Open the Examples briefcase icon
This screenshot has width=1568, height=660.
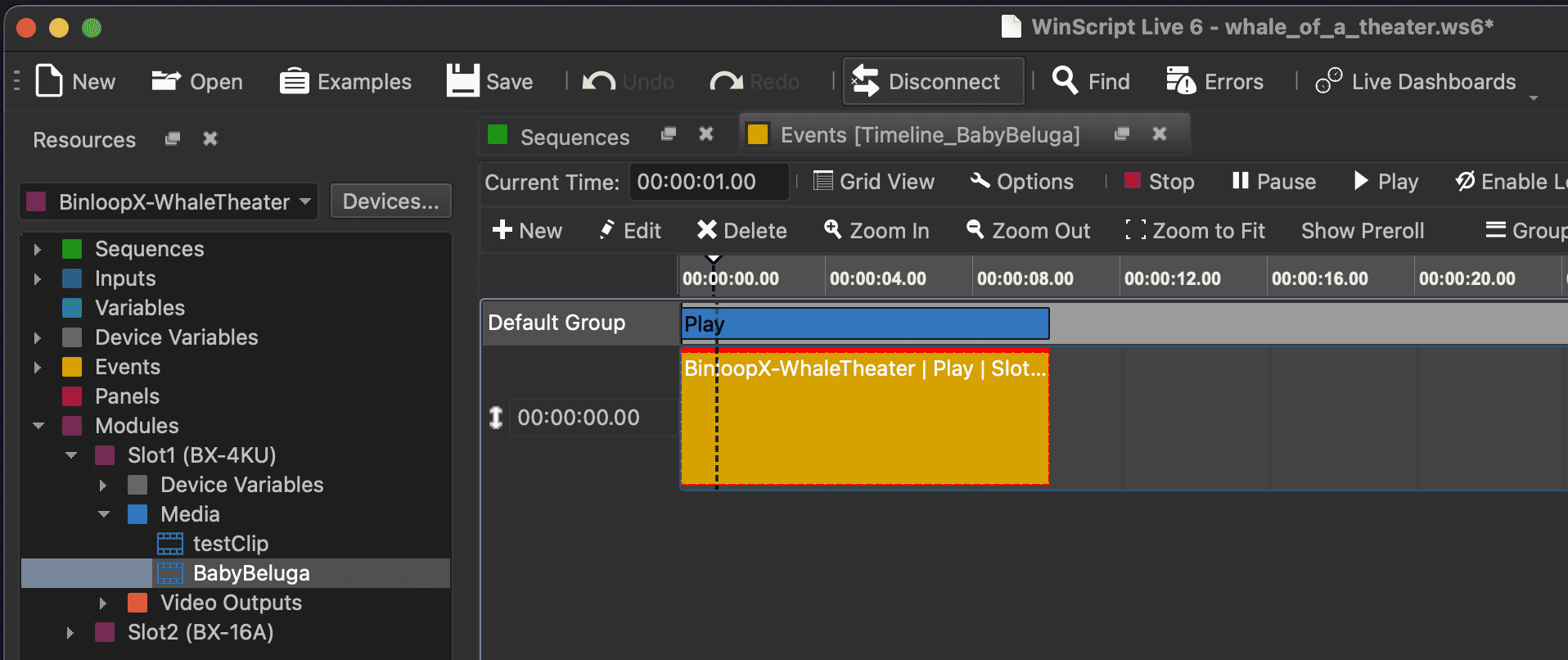(x=294, y=81)
